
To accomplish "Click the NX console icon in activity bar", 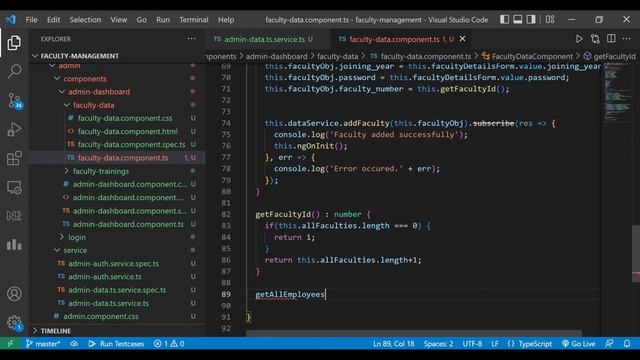I will 14,216.
